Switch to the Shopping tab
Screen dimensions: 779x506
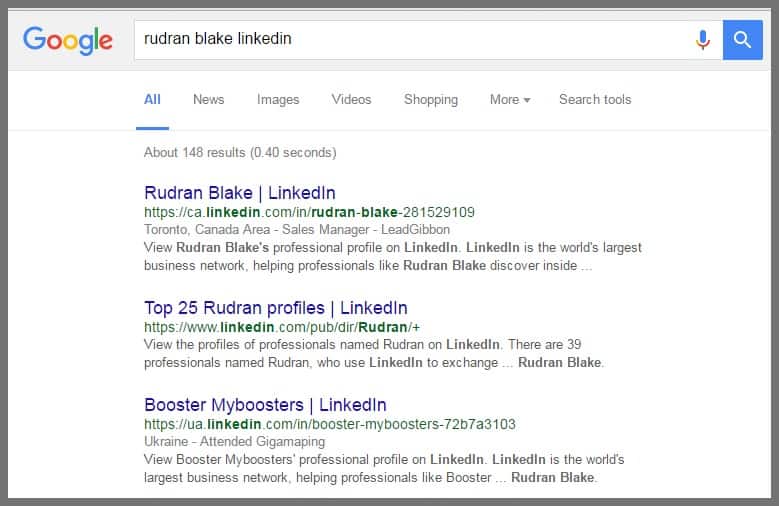430,100
